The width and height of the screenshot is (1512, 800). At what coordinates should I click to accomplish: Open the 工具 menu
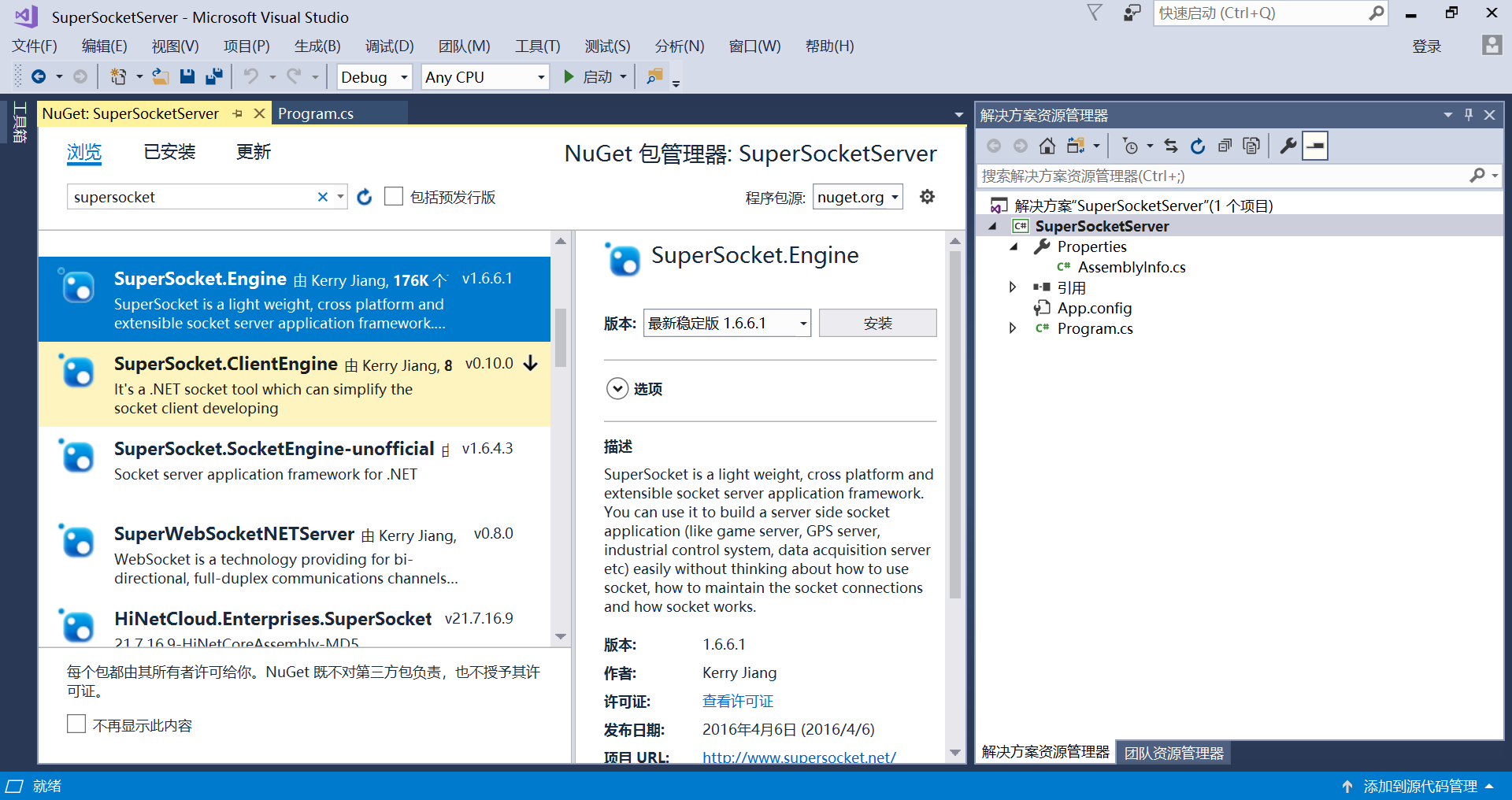537,46
